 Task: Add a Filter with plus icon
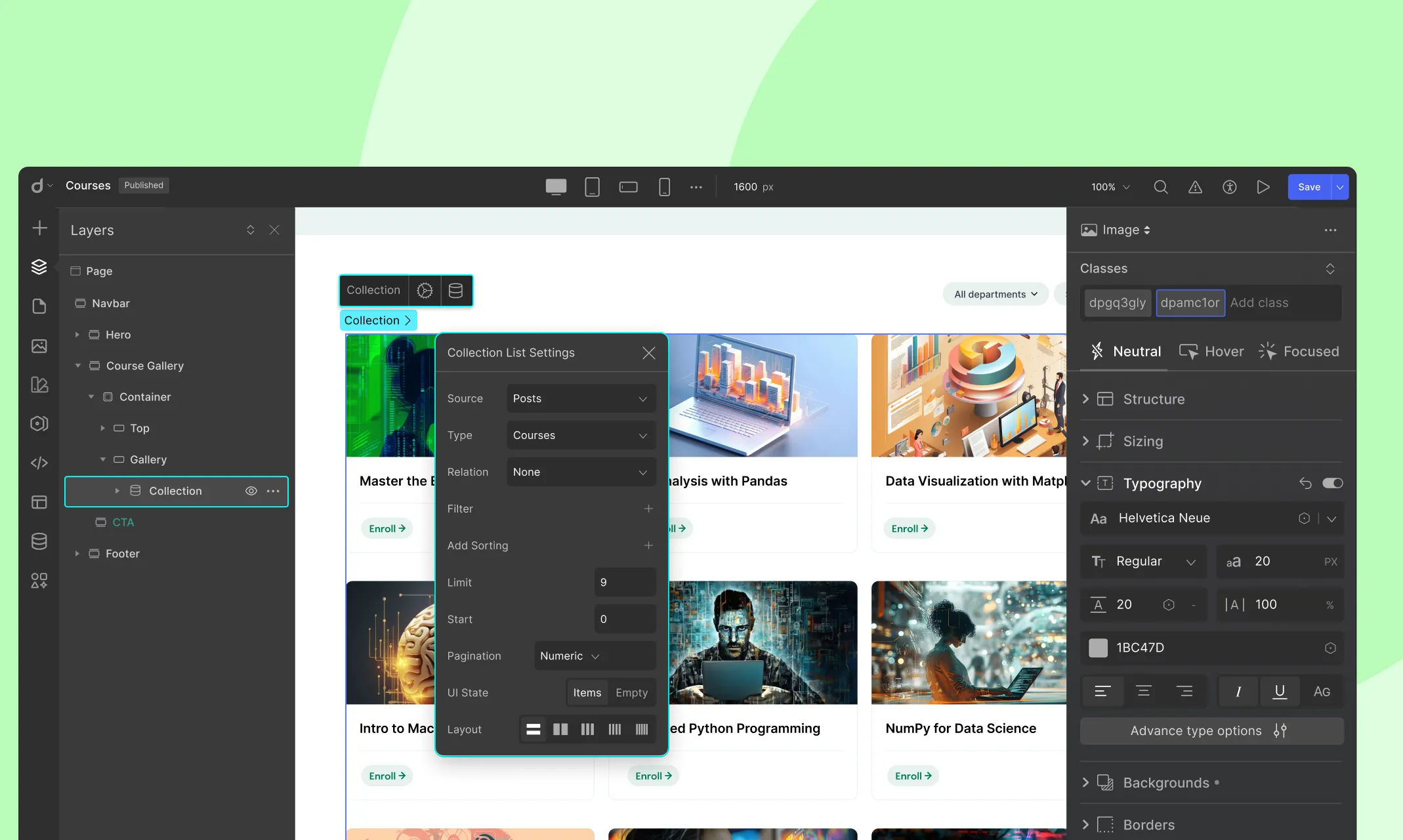coord(648,509)
